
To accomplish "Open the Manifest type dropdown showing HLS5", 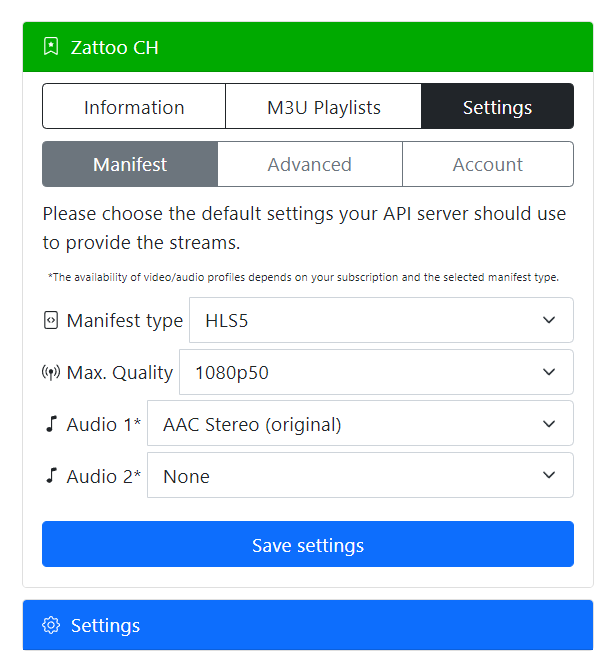I will point(381,320).
